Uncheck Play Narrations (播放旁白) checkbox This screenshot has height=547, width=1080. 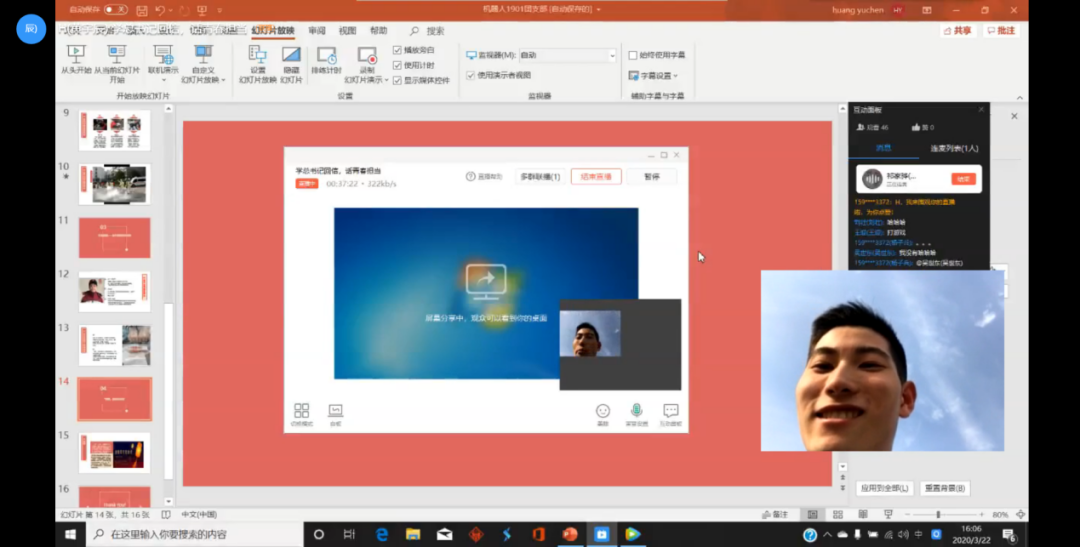398,50
